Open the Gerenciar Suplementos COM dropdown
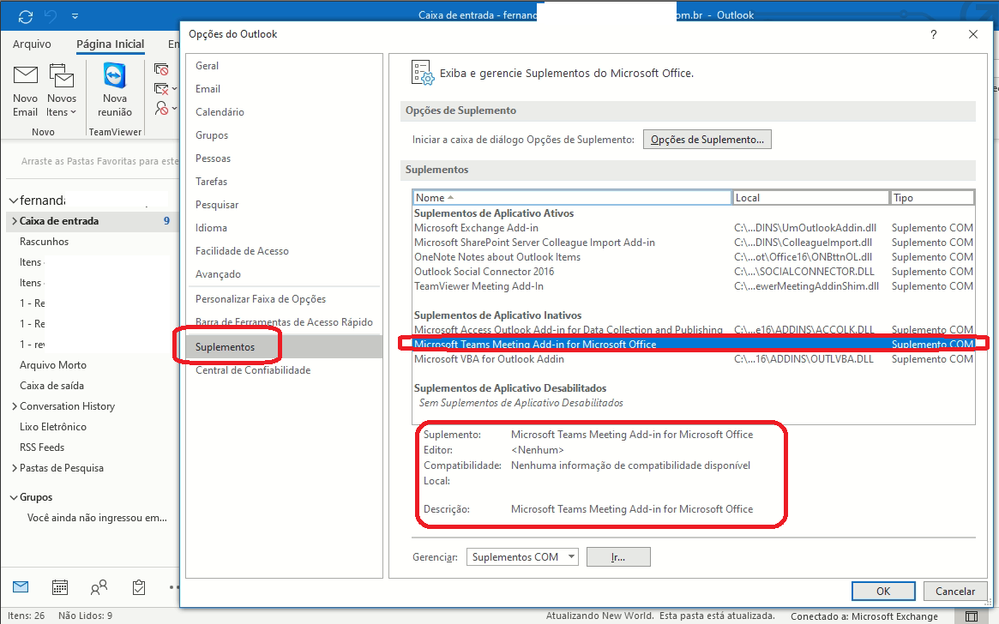 tap(522, 557)
